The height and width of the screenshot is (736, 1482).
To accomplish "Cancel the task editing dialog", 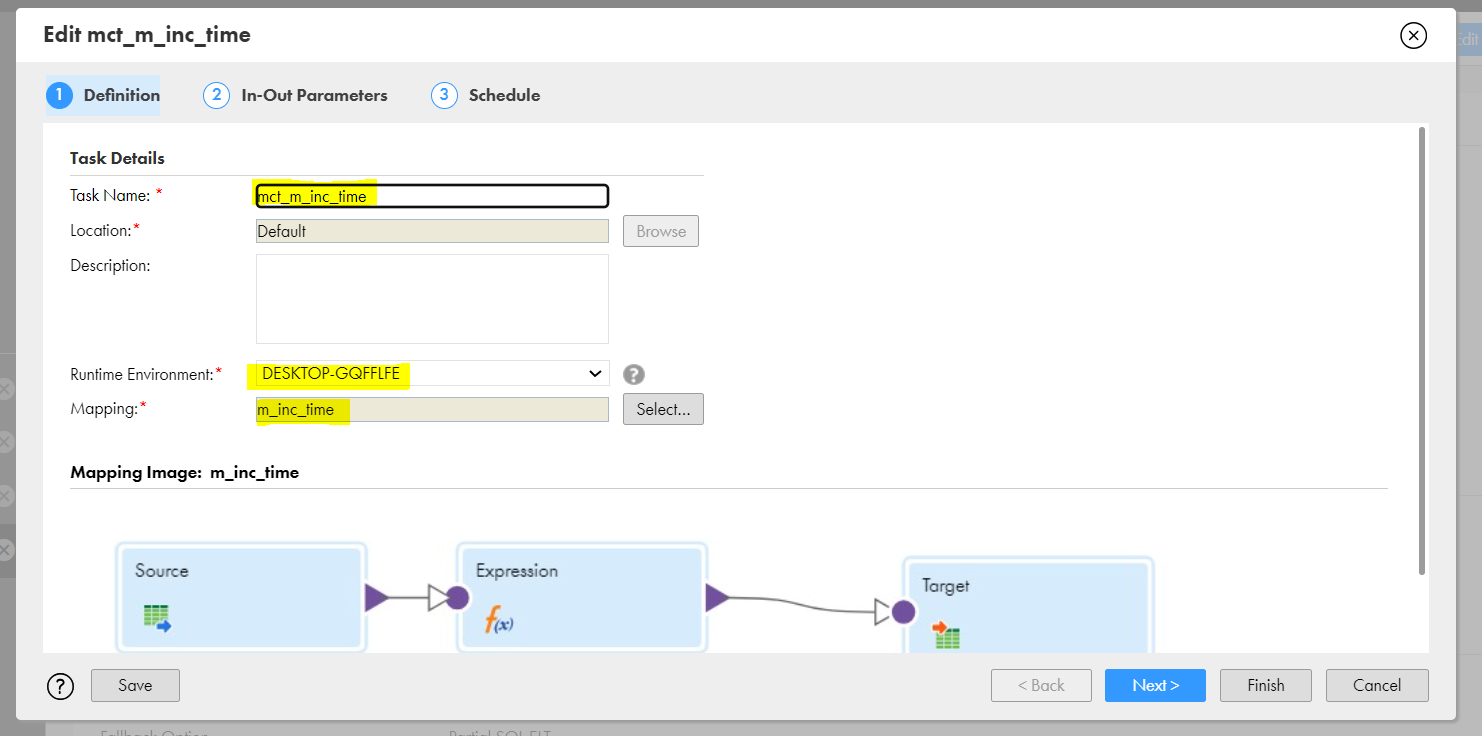I will pyautogui.click(x=1377, y=685).
